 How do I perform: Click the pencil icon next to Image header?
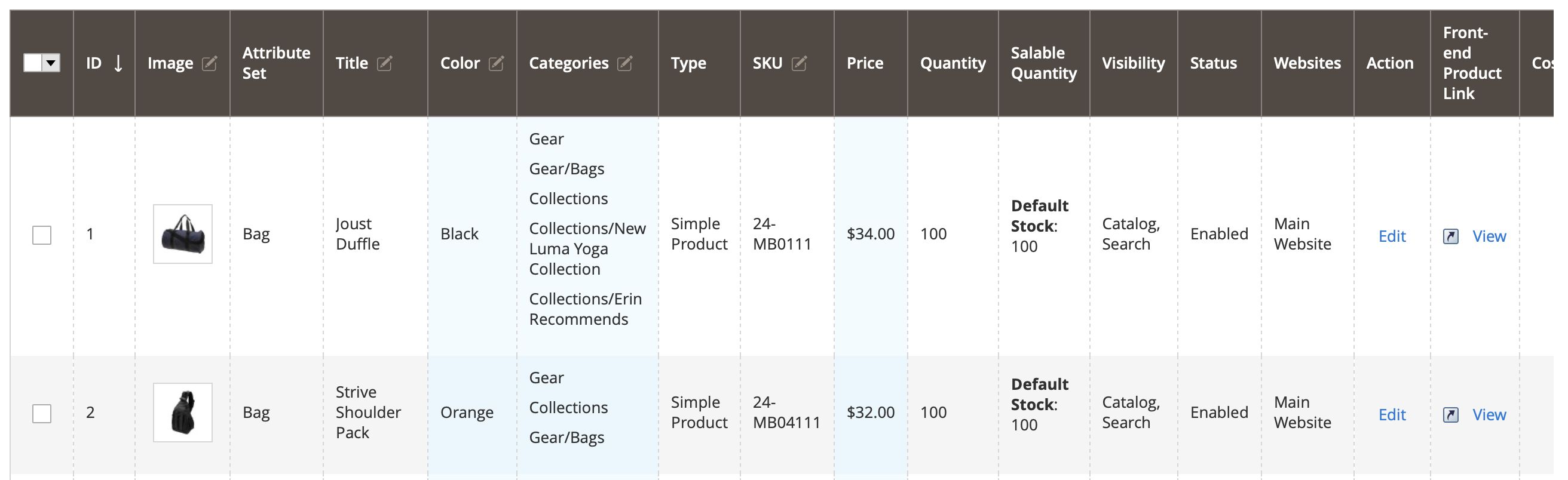209,63
